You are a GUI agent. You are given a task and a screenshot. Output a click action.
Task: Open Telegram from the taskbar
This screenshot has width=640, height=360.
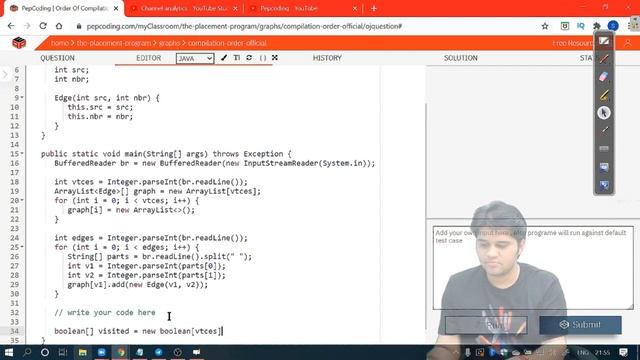tap(158, 352)
